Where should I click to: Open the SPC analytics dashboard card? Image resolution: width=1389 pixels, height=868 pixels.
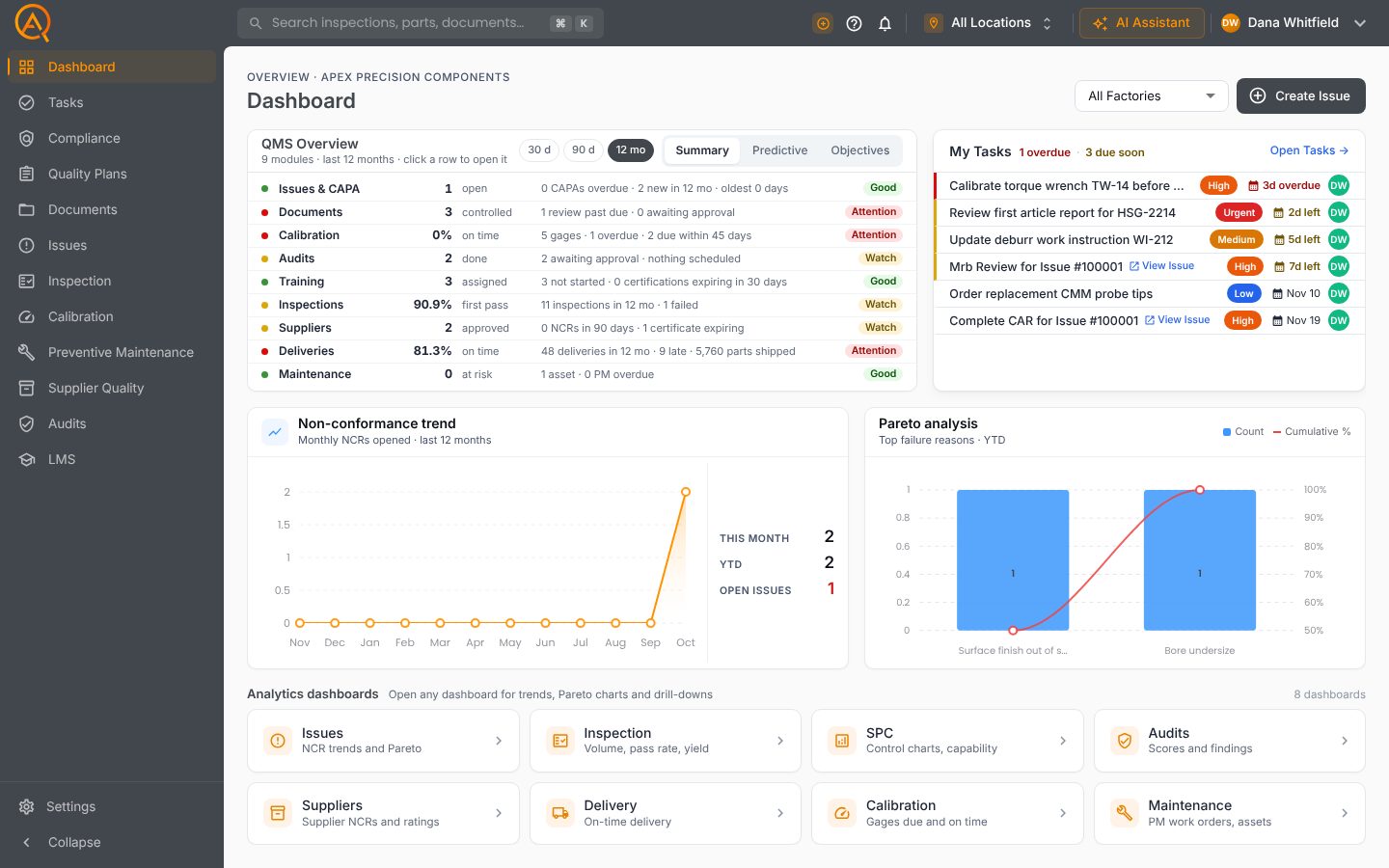point(949,741)
